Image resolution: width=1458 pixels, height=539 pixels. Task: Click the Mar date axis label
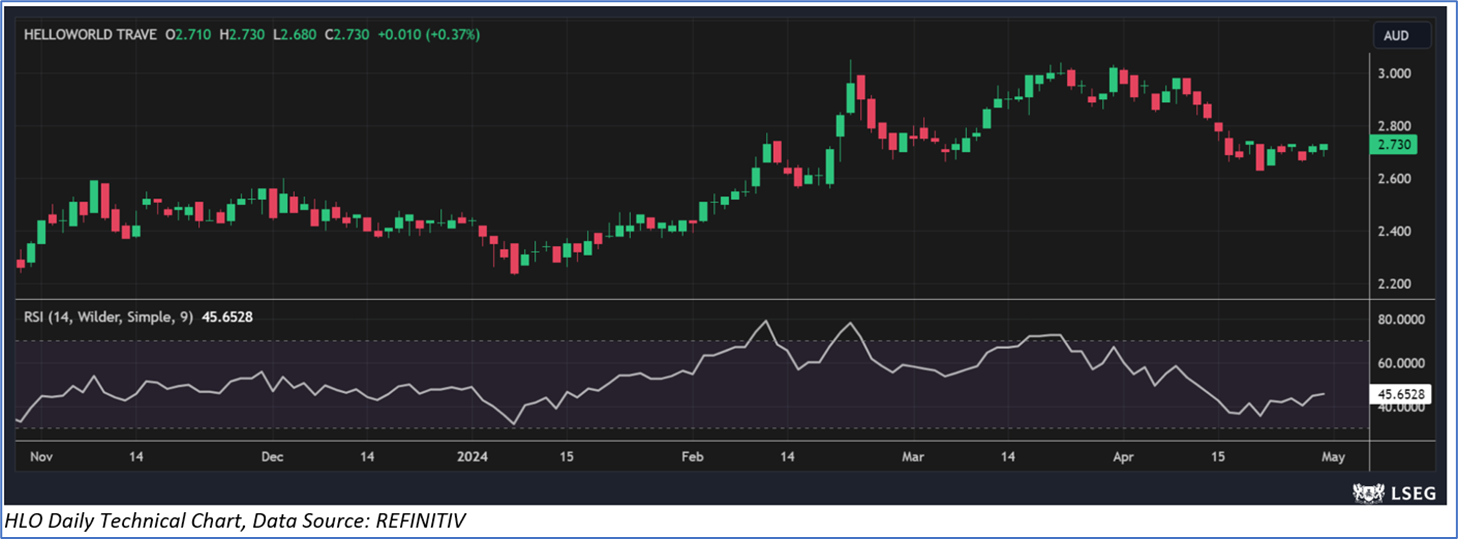click(913, 456)
